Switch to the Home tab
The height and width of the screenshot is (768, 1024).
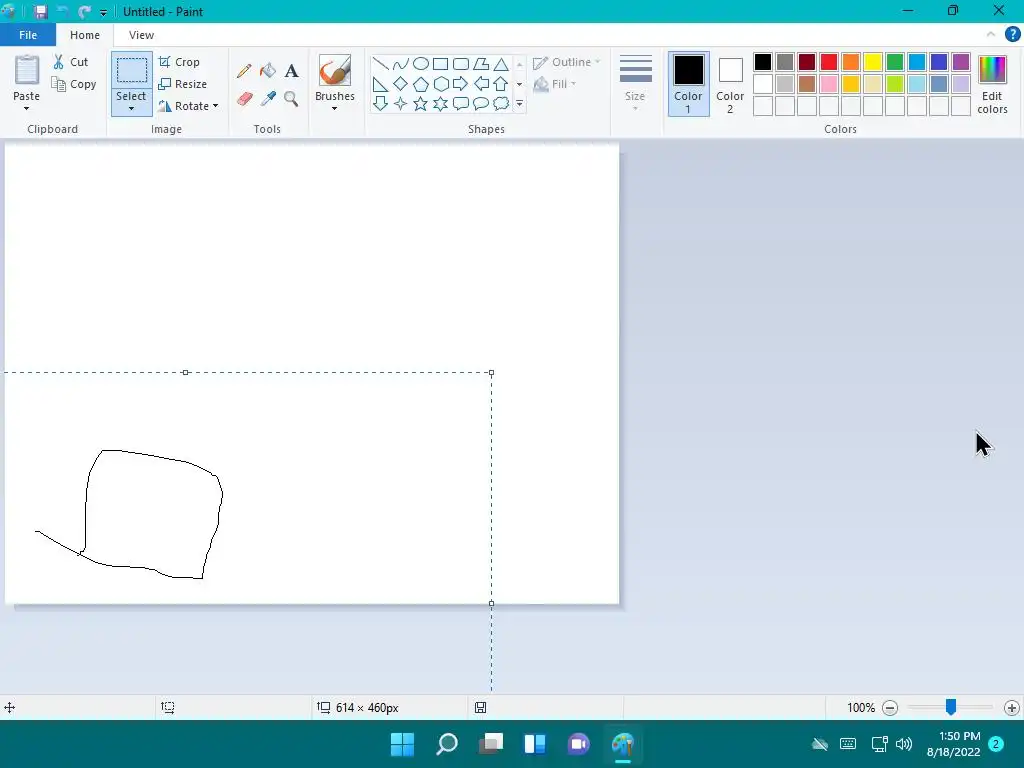tap(85, 35)
